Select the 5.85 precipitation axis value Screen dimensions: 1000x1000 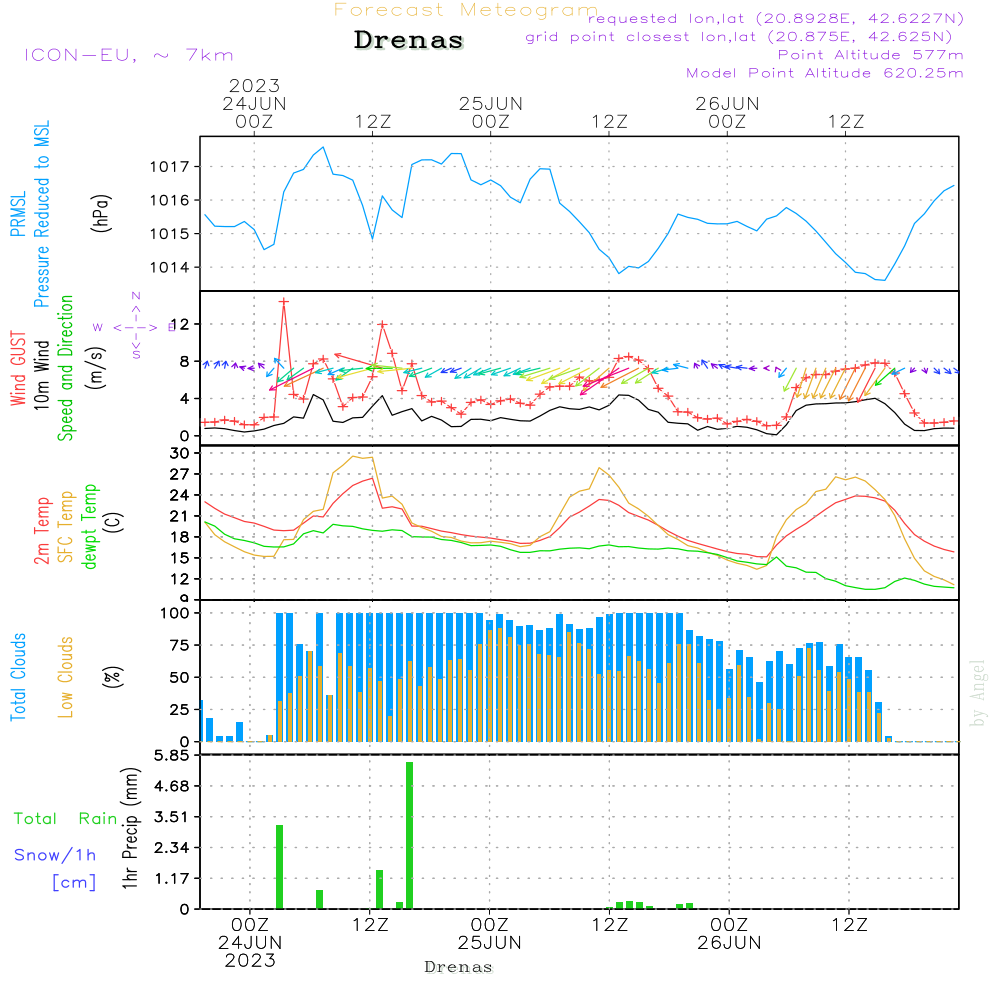[x=172, y=756]
